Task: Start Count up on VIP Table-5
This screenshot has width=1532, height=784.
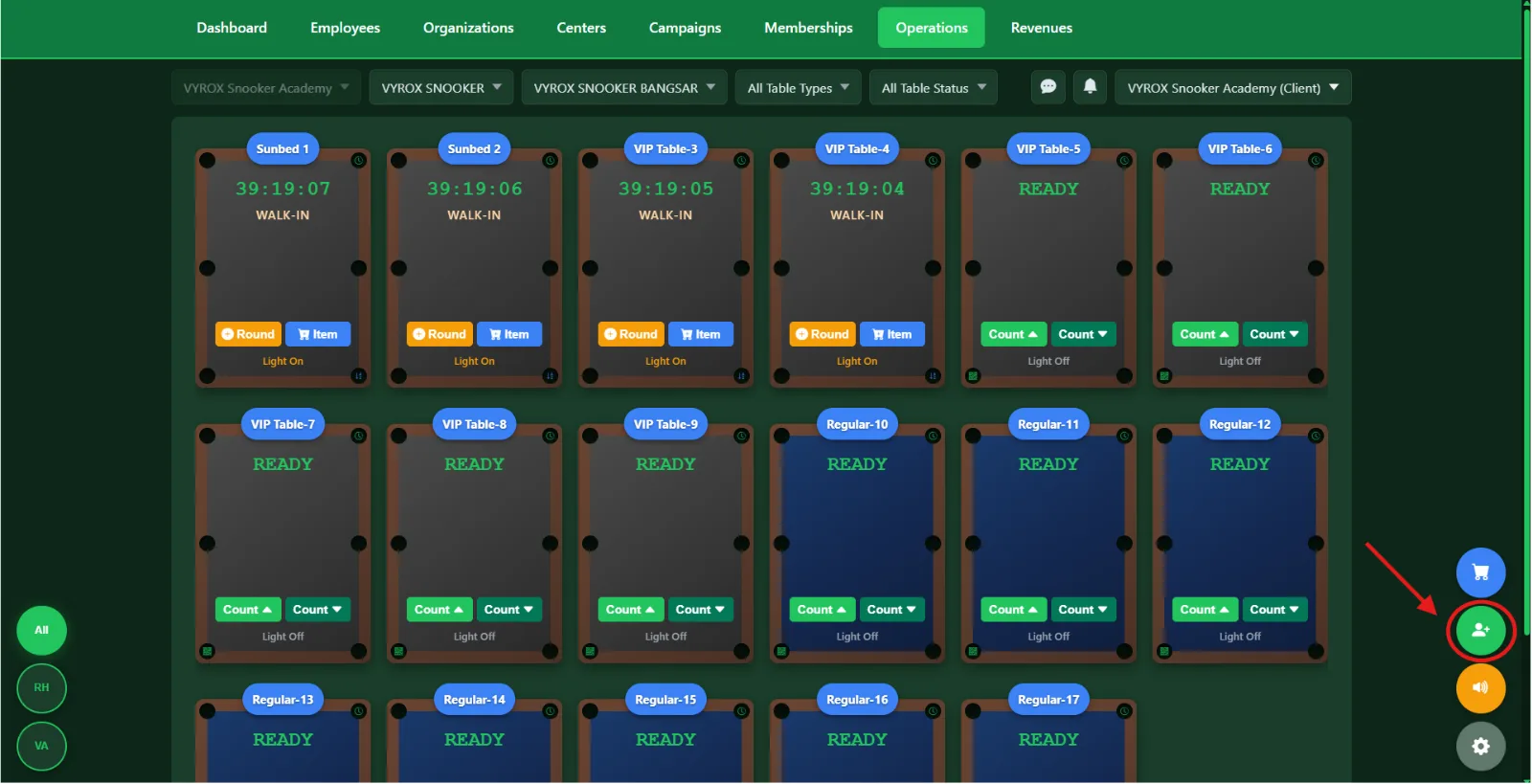Action: [1013, 334]
